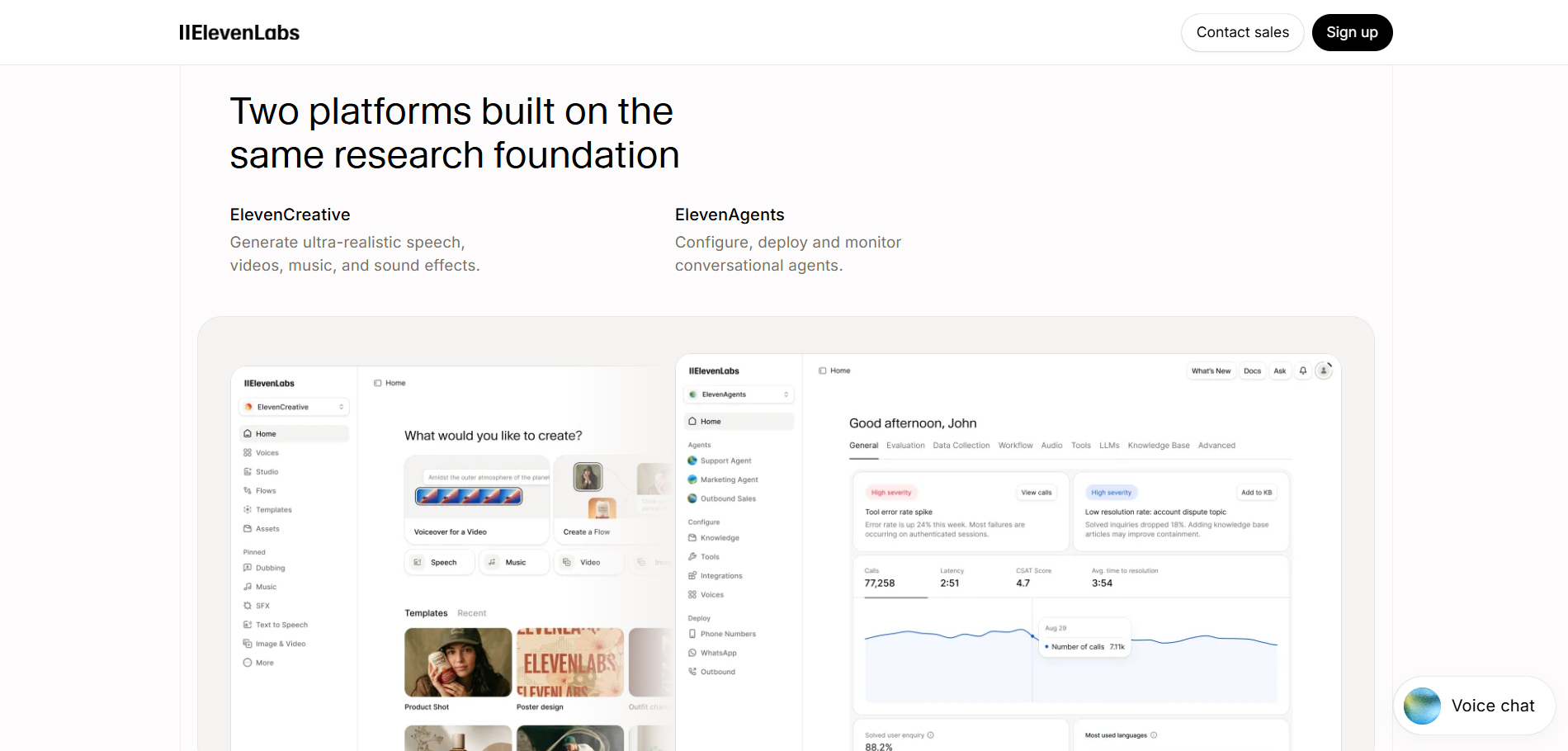Switch to the Tools tab
The width and height of the screenshot is (1568, 751).
1081,446
